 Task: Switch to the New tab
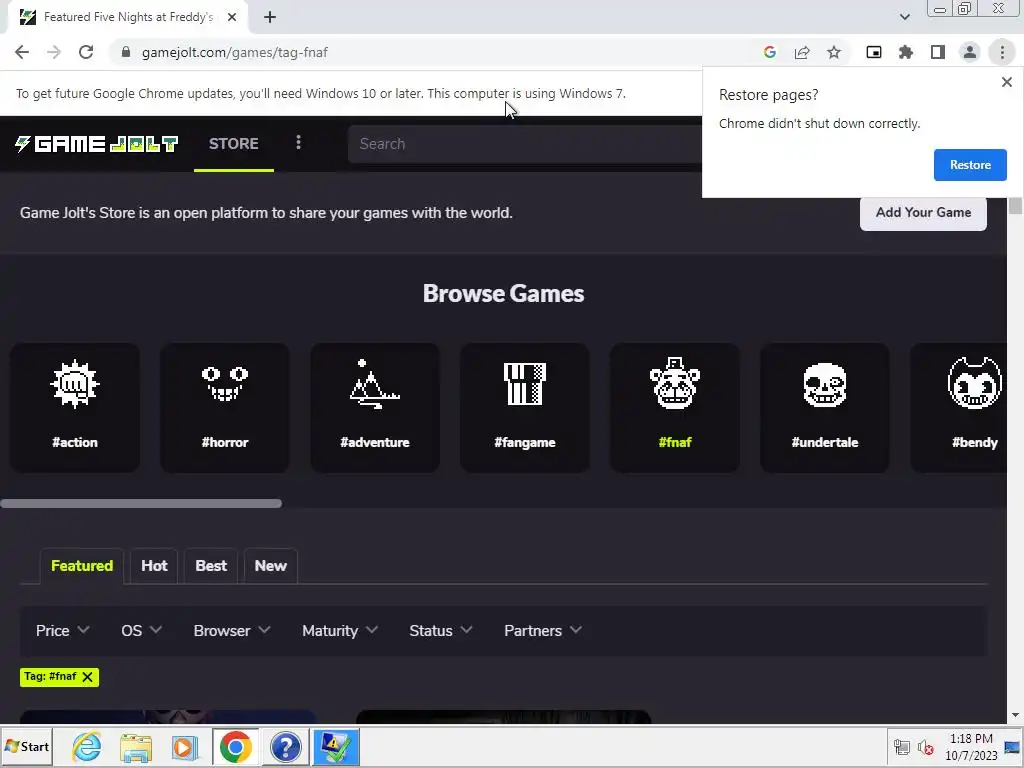pyautogui.click(x=270, y=566)
